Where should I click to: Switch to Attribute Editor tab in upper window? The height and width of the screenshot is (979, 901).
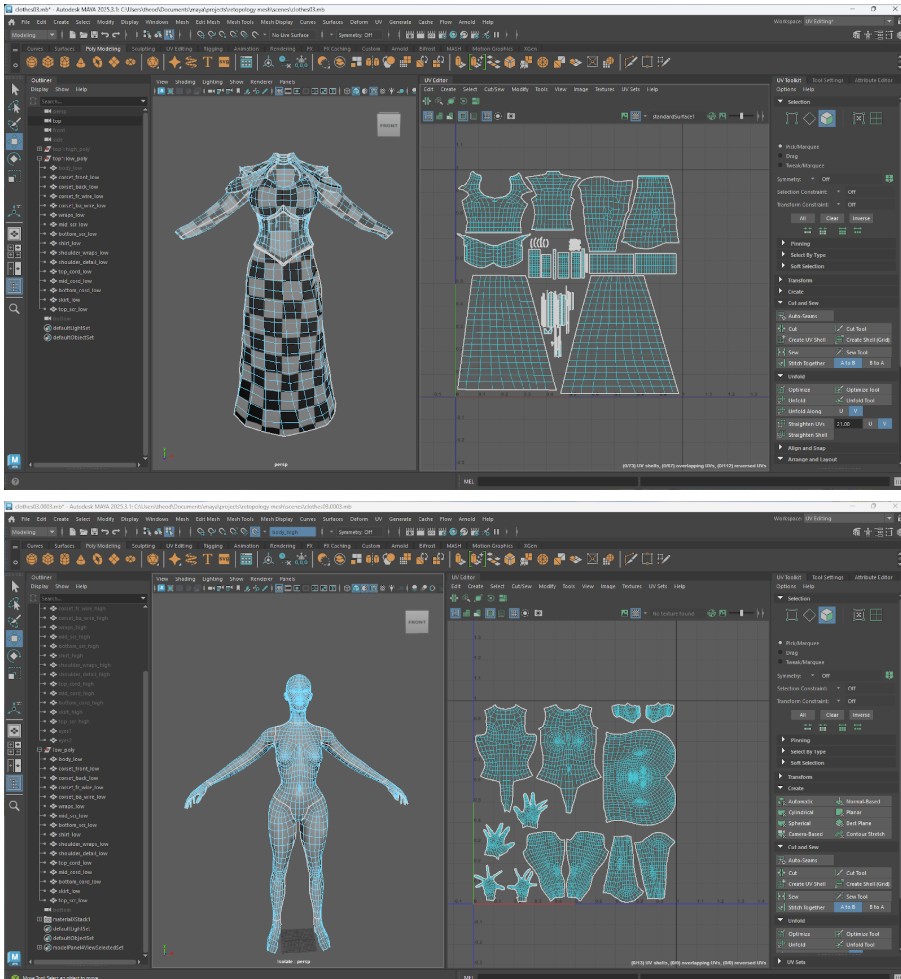tap(873, 80)
